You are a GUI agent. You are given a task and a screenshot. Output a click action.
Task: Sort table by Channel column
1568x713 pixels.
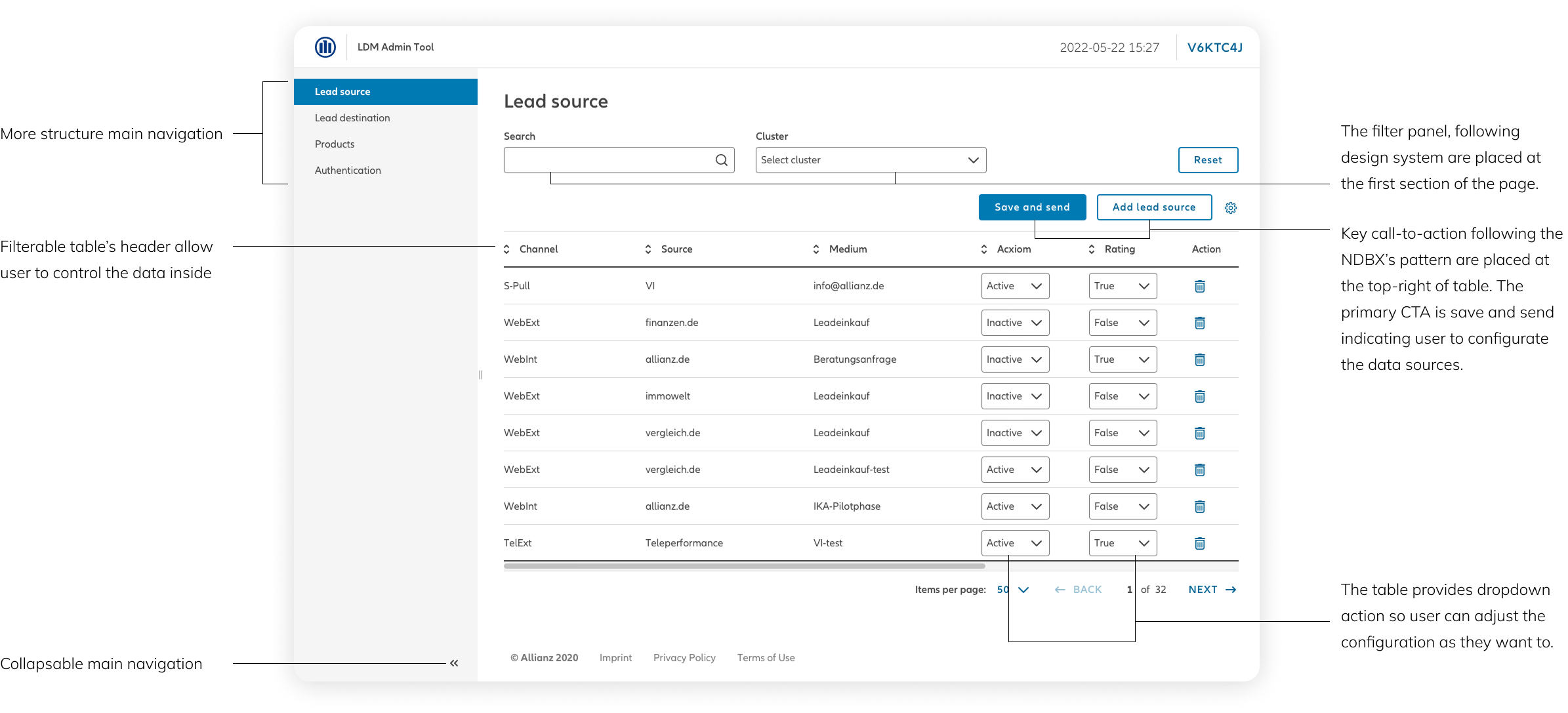507,249
